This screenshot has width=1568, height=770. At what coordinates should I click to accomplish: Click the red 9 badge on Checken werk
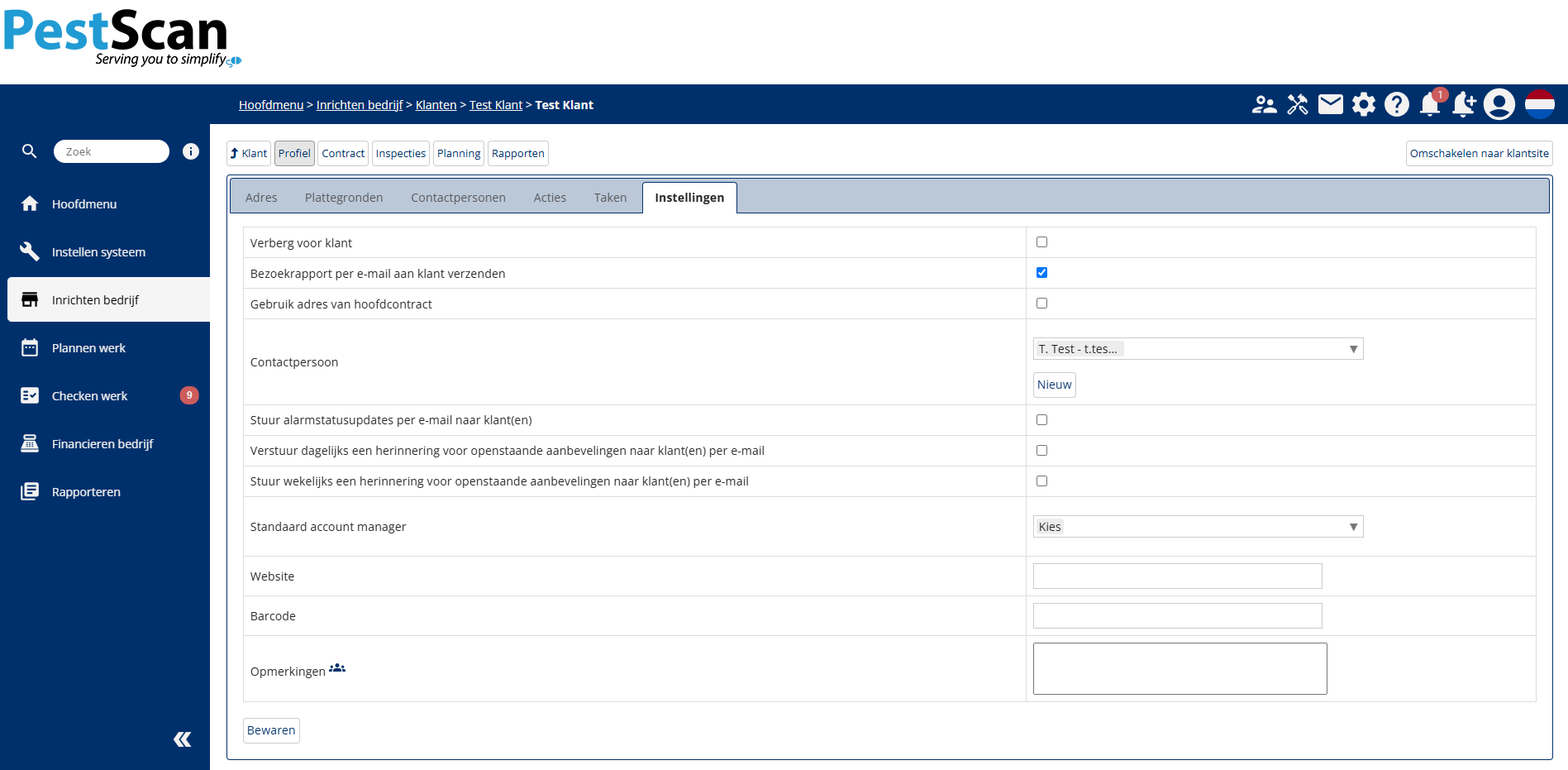click(189, 395)
